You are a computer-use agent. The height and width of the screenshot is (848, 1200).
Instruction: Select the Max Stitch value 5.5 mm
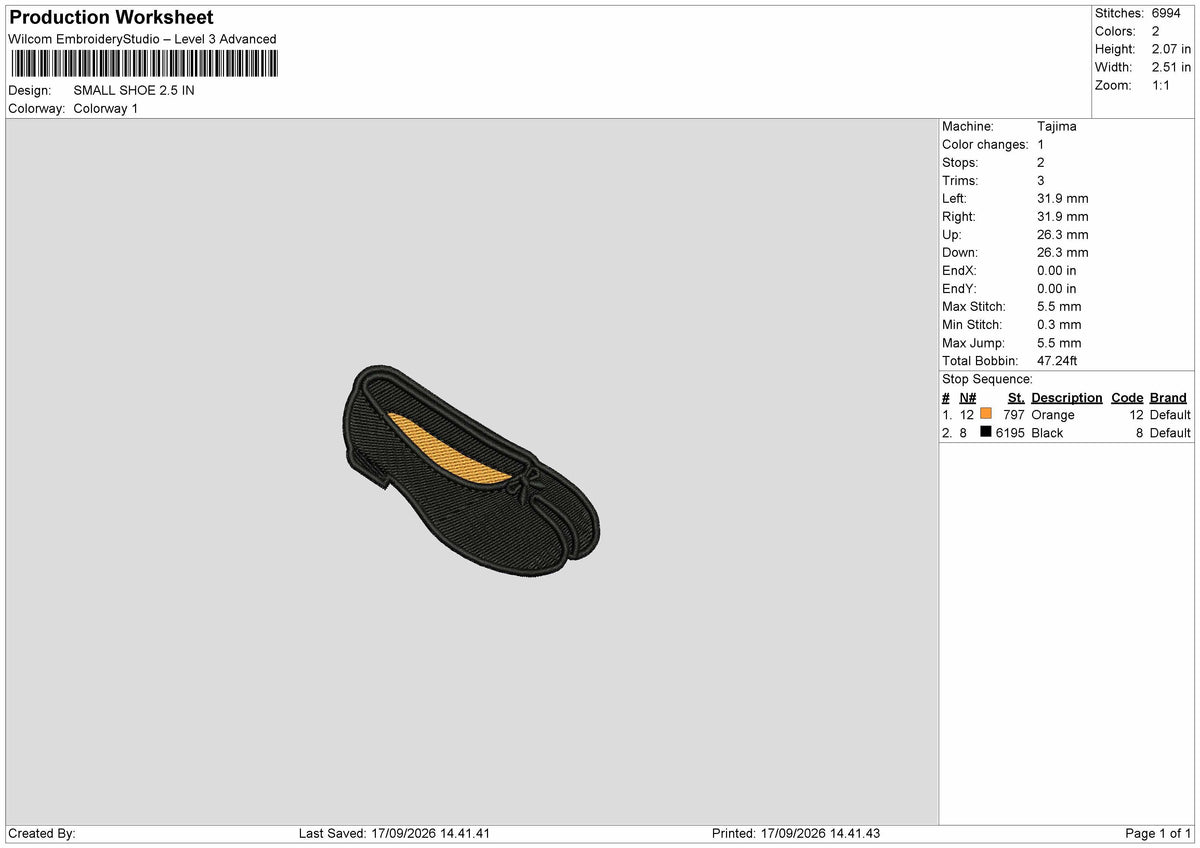(1059, 306)
